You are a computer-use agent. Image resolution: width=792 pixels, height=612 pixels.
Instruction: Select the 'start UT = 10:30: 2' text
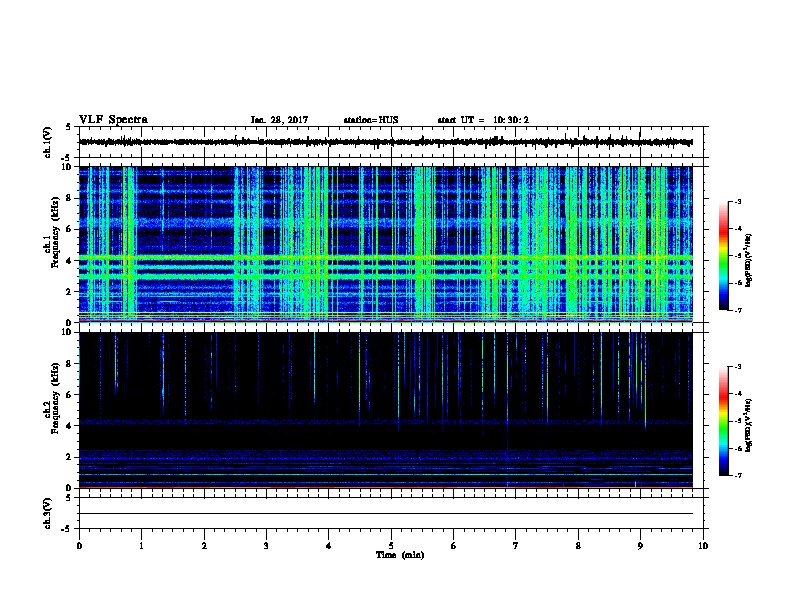pyautogui.click(x=483, y=120)
